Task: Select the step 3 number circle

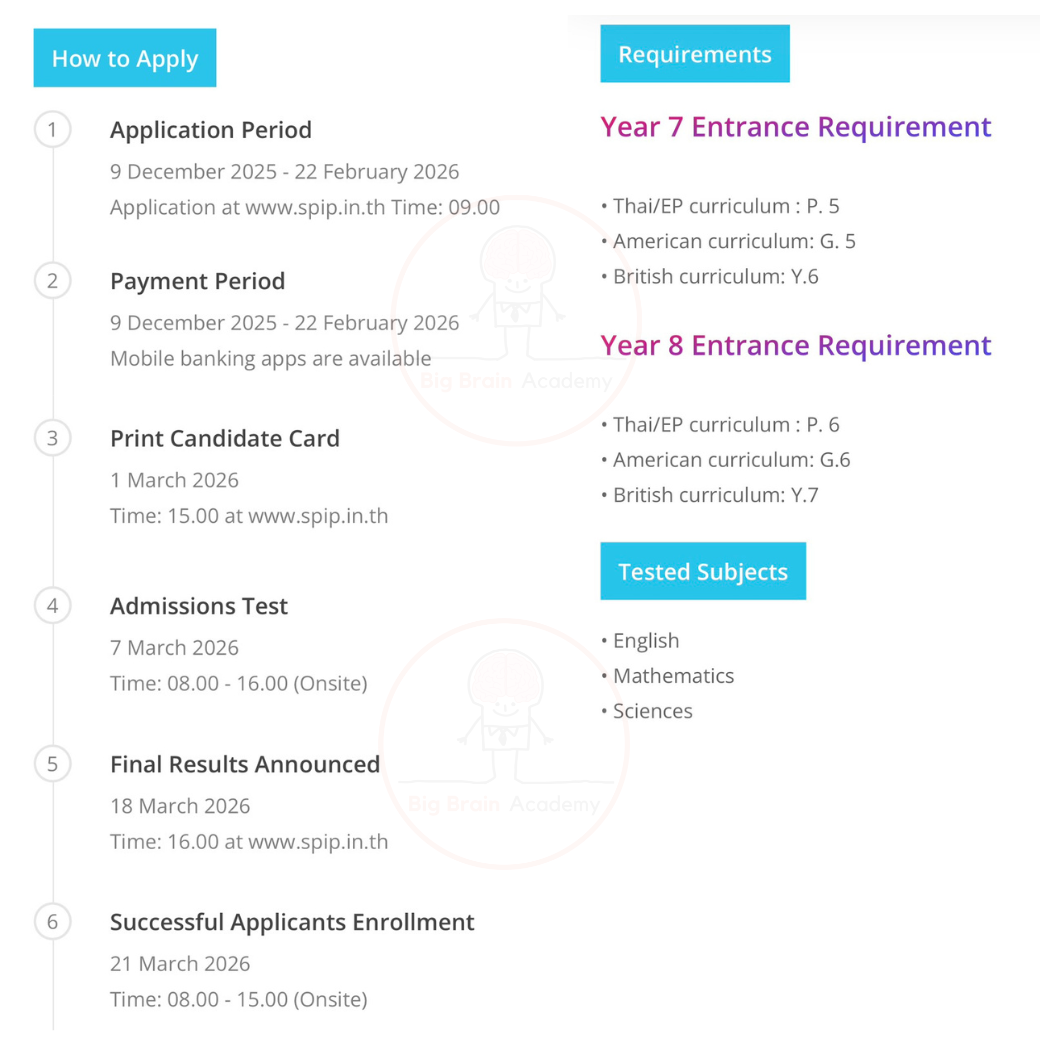Action: click(x=53, y=438)
